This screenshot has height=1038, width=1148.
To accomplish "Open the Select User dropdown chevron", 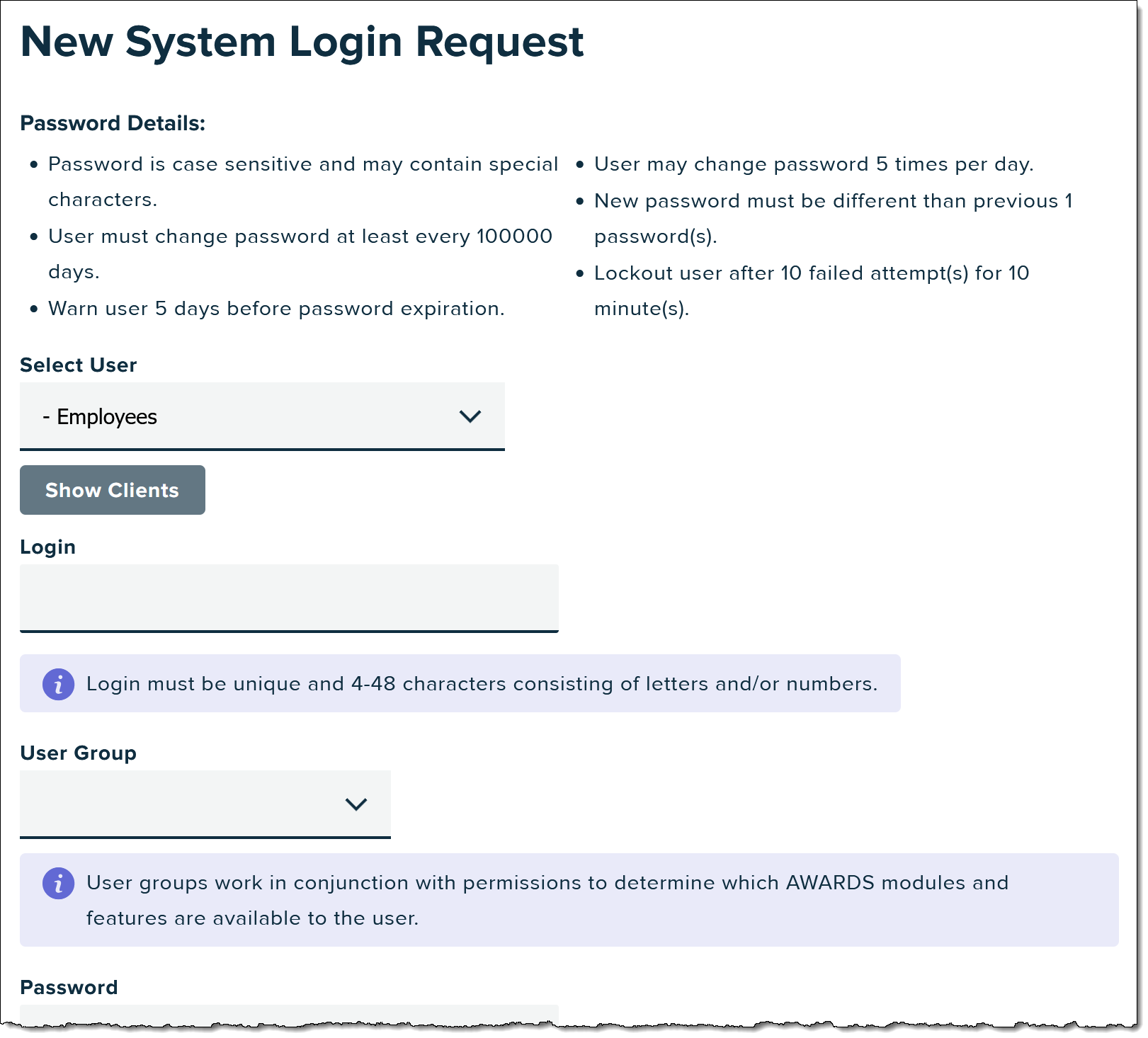I will [x=471, y=416].
